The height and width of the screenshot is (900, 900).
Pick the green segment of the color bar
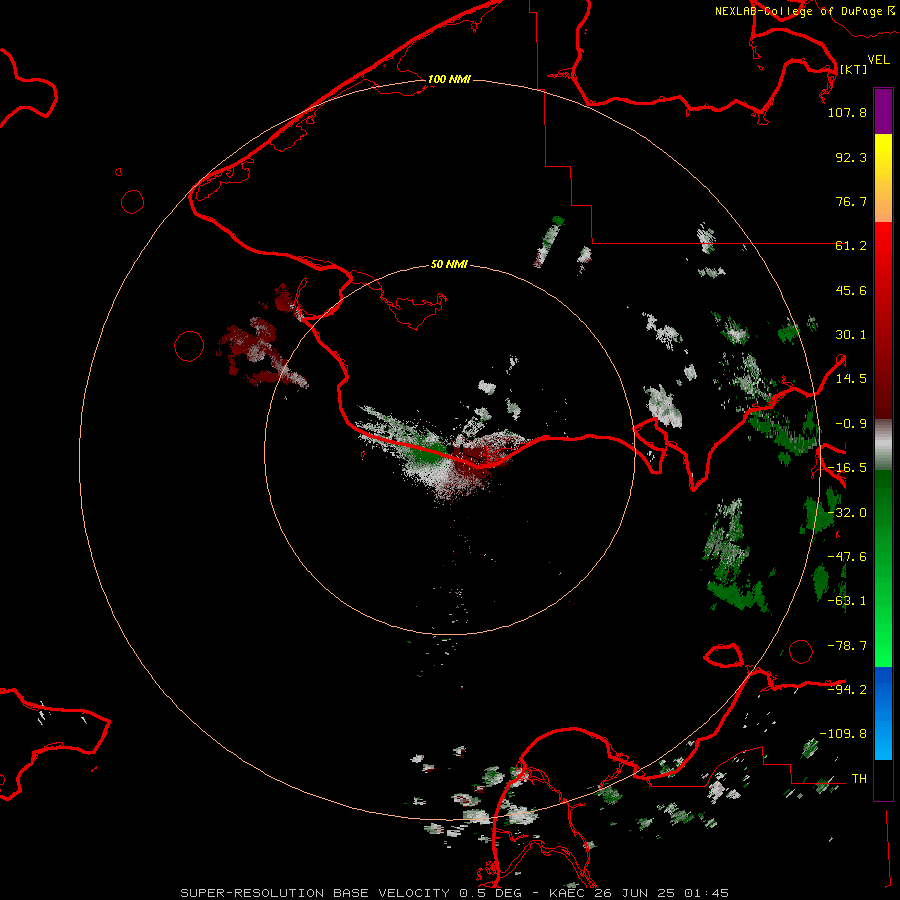pos(883,568)
